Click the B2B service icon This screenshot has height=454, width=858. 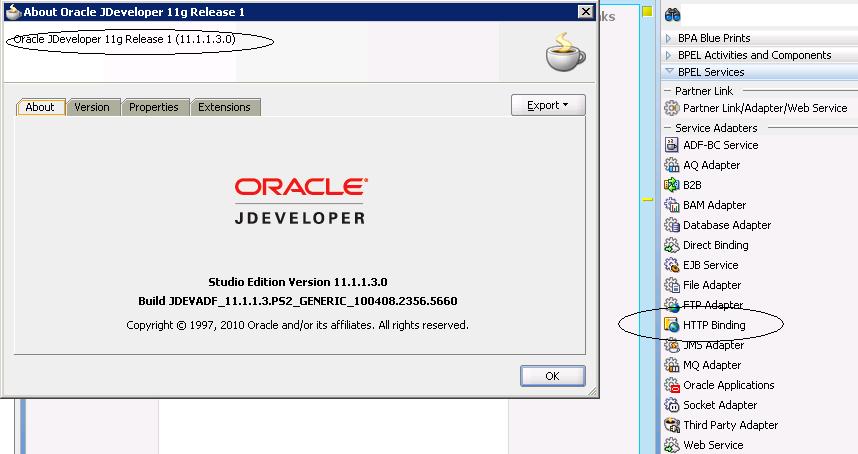(671, 185)
